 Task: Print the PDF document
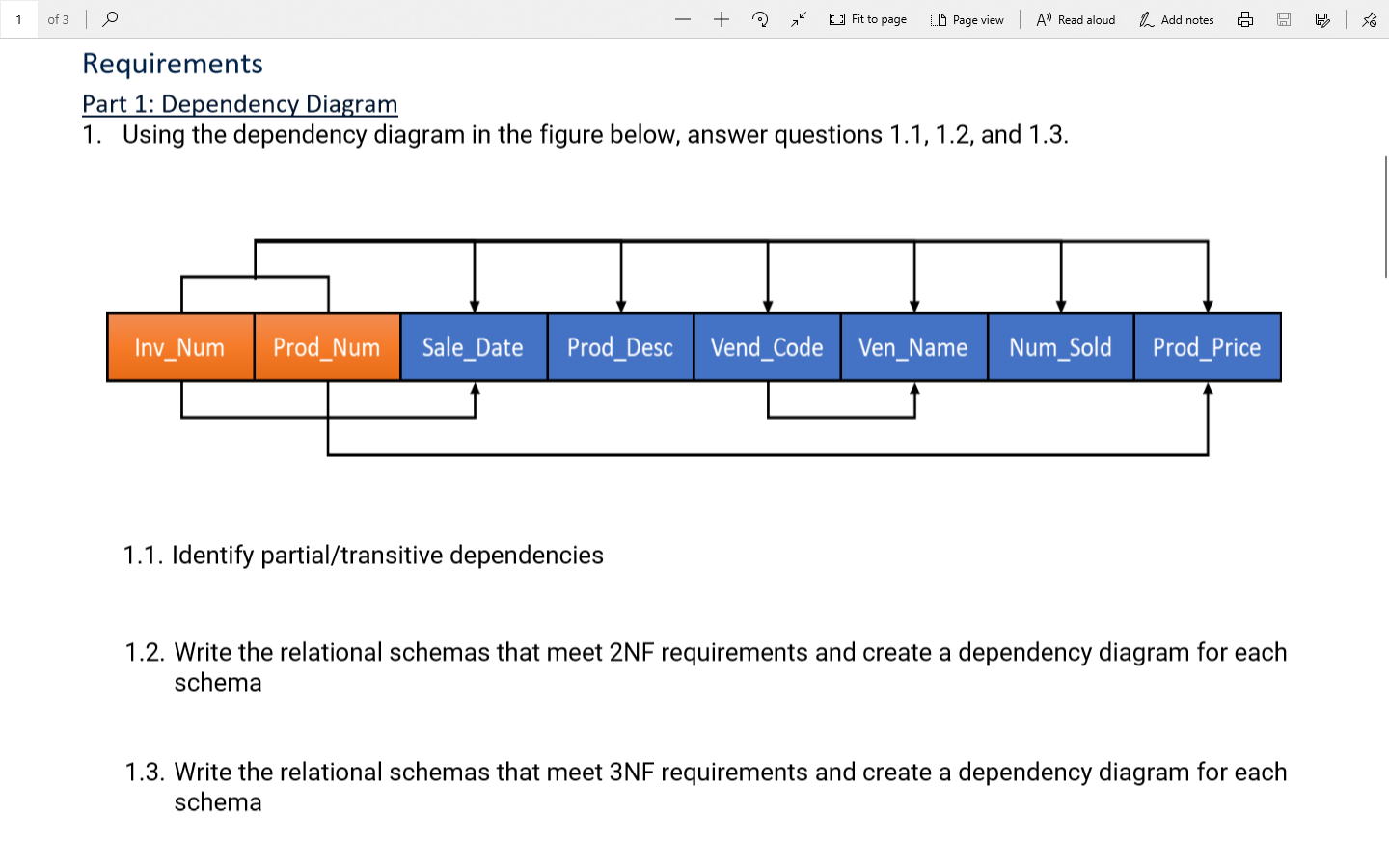[x=1244, y=19]
